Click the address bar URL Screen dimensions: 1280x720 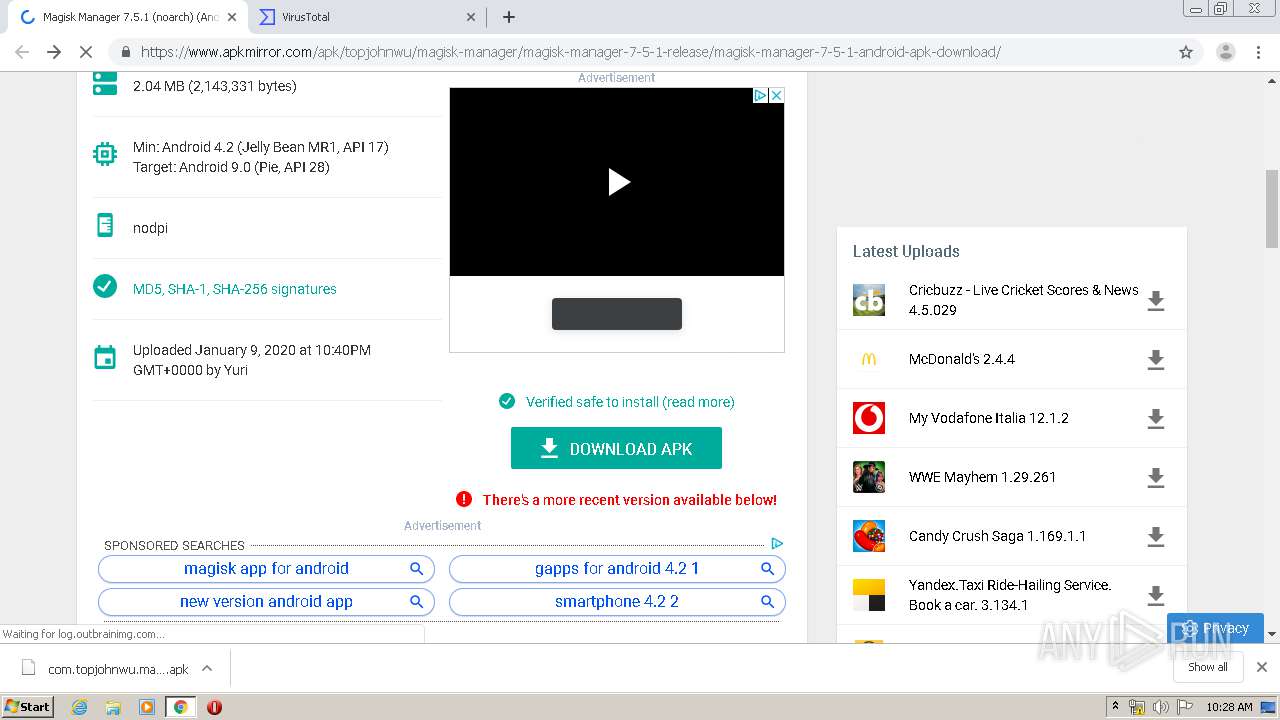[570, 52]
